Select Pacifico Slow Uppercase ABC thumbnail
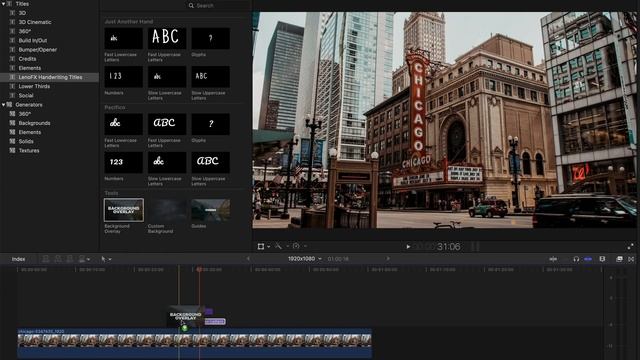 point(211,162)
